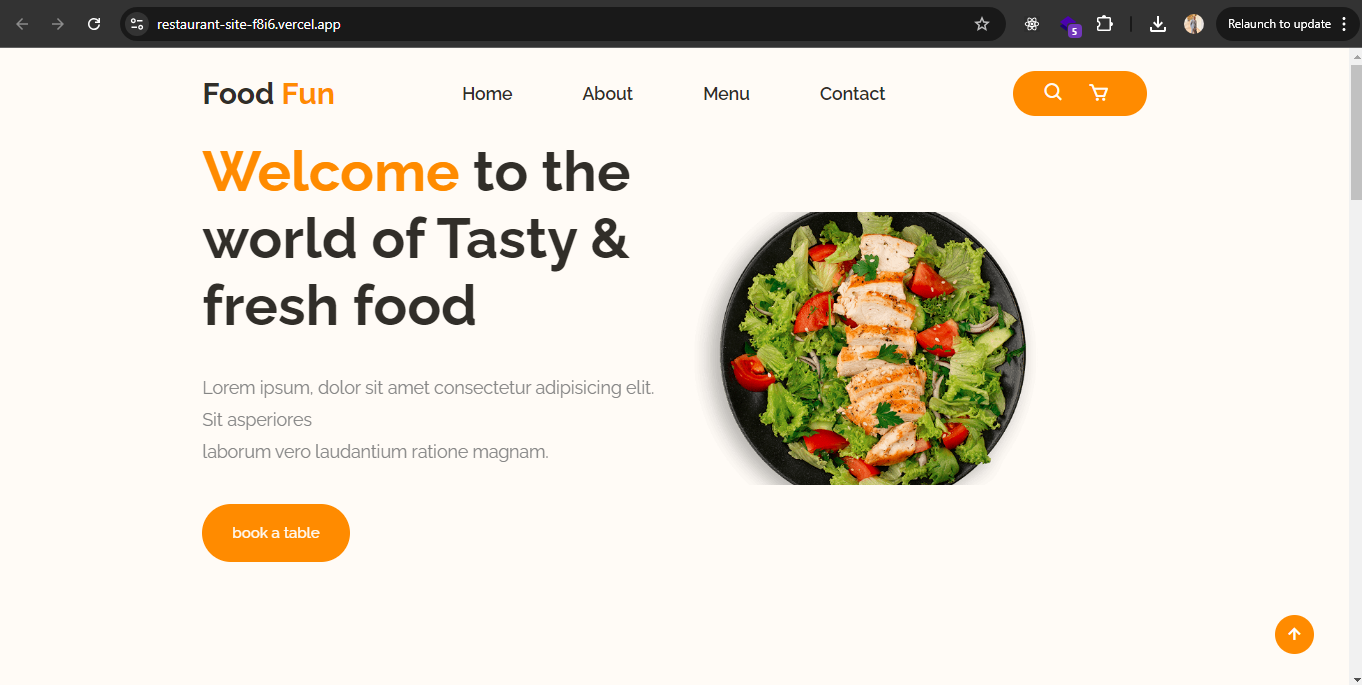Reload the page with refresh icon
The width and height of the screenshot is (1362, 685).
[x=94, y=24]
